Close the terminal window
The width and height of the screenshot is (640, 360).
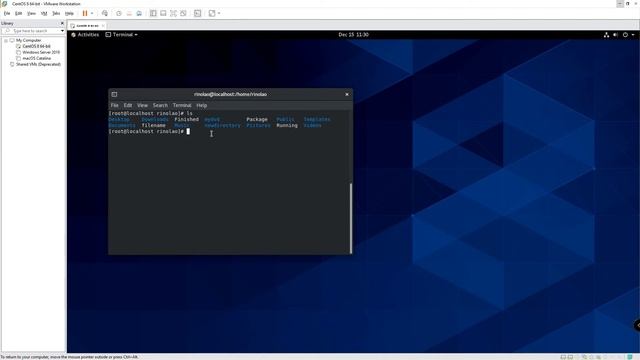pyautogui.click(x=347, y=94)
